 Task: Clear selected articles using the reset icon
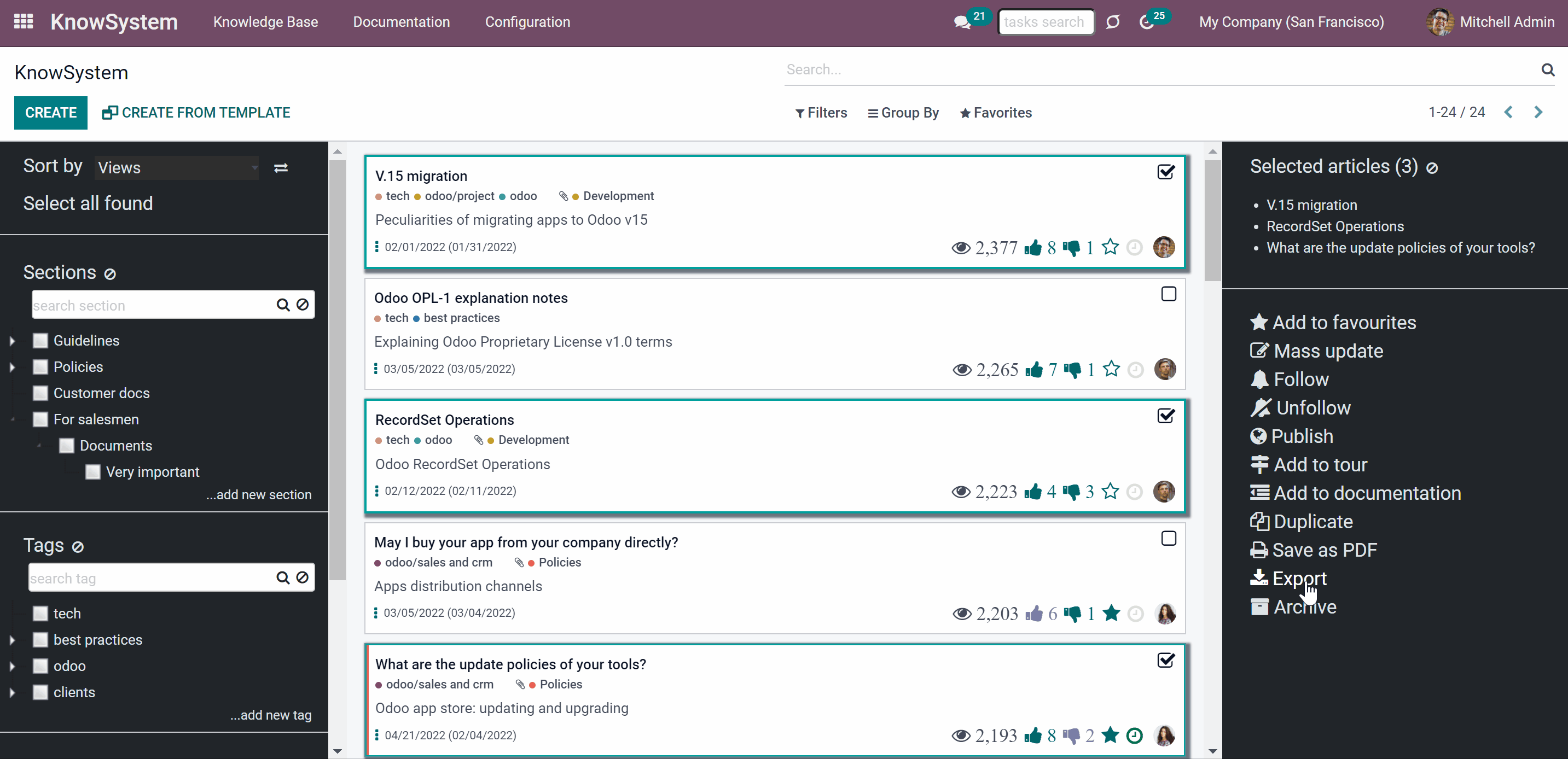point(1432,168)
